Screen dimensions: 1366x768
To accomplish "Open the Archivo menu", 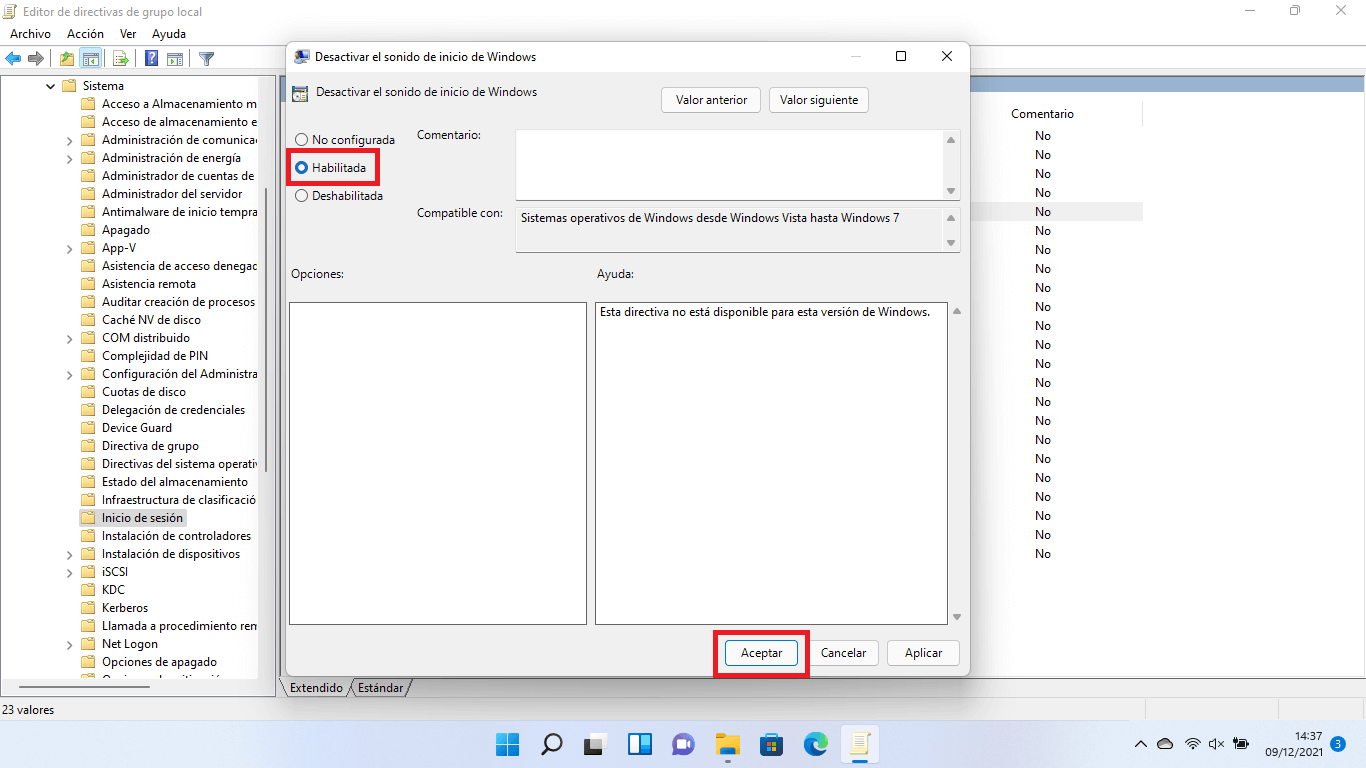I will point(30,33).
